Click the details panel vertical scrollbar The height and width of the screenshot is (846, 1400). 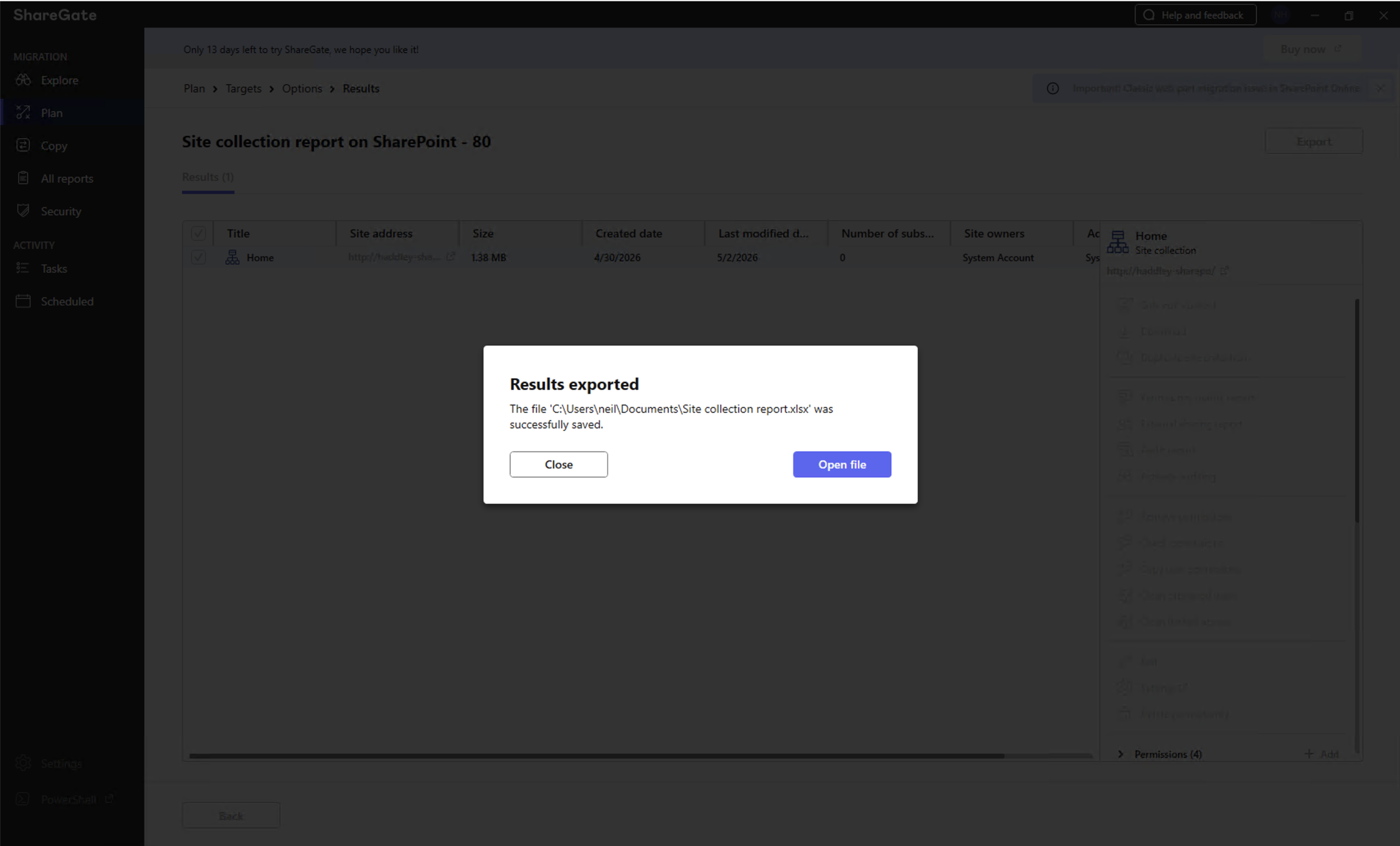click(1356, 410)
